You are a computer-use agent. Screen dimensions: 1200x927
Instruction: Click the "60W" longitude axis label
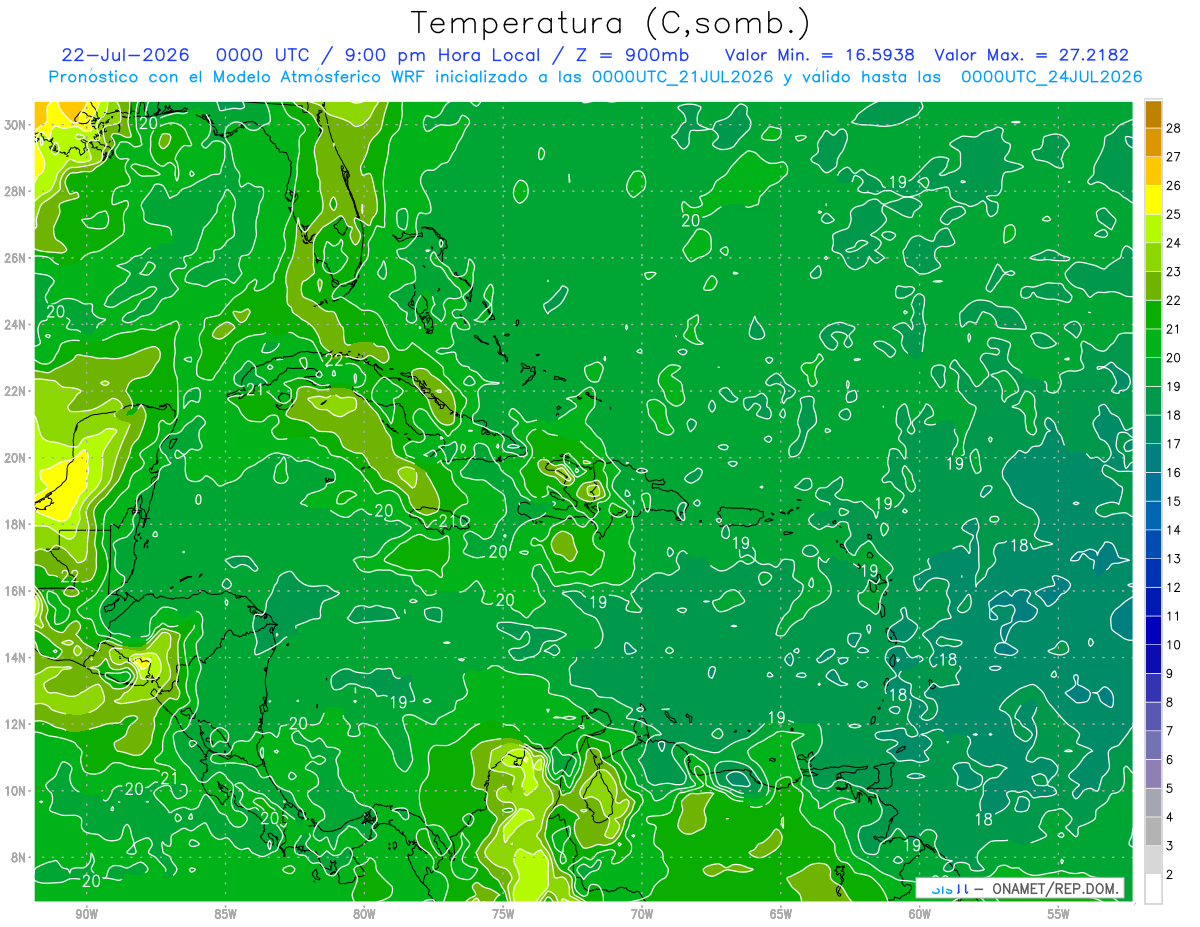pyautogui.click(x=920, y=914)
